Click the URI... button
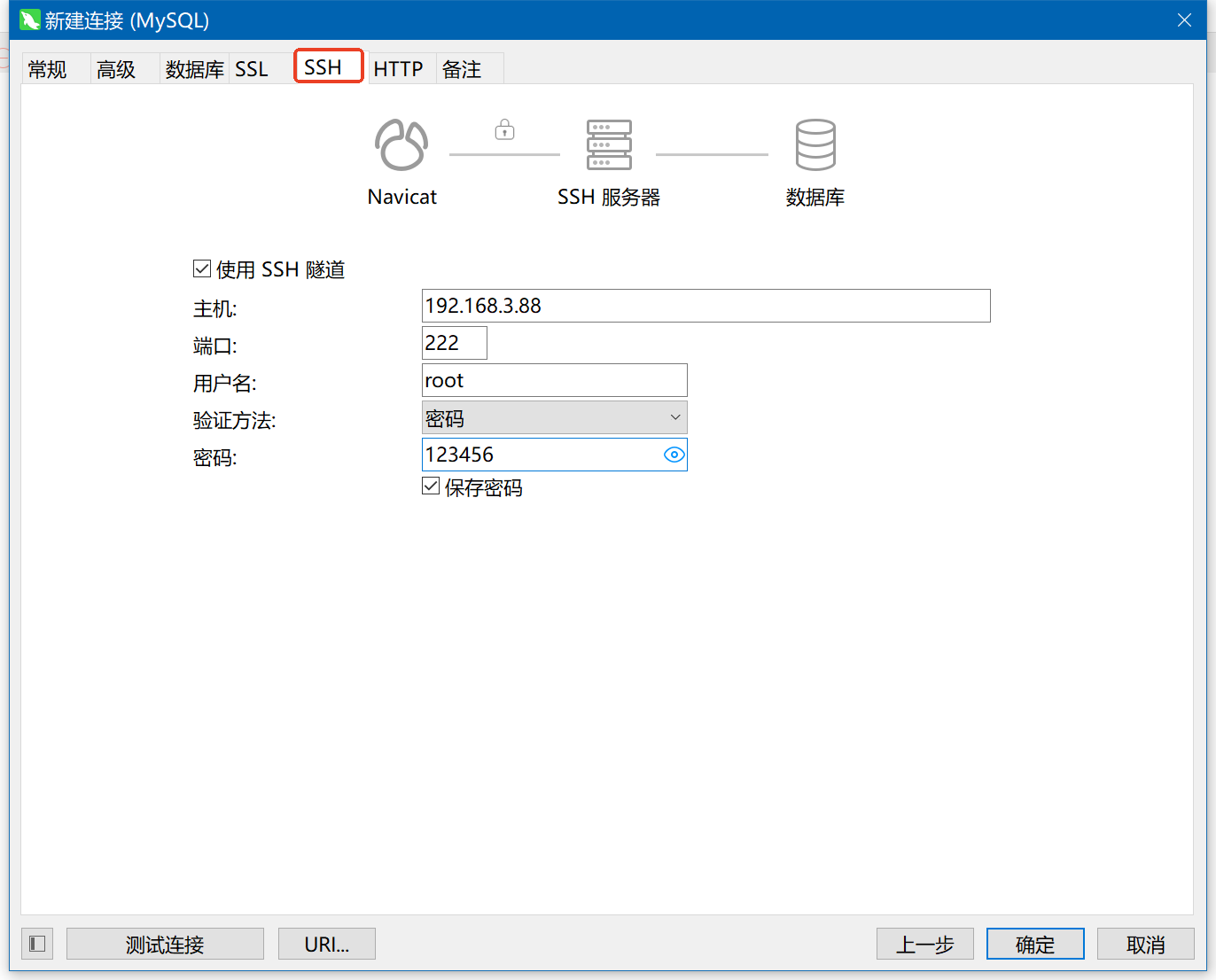Screen dimensions: 1216x980 tap(326, 944)
